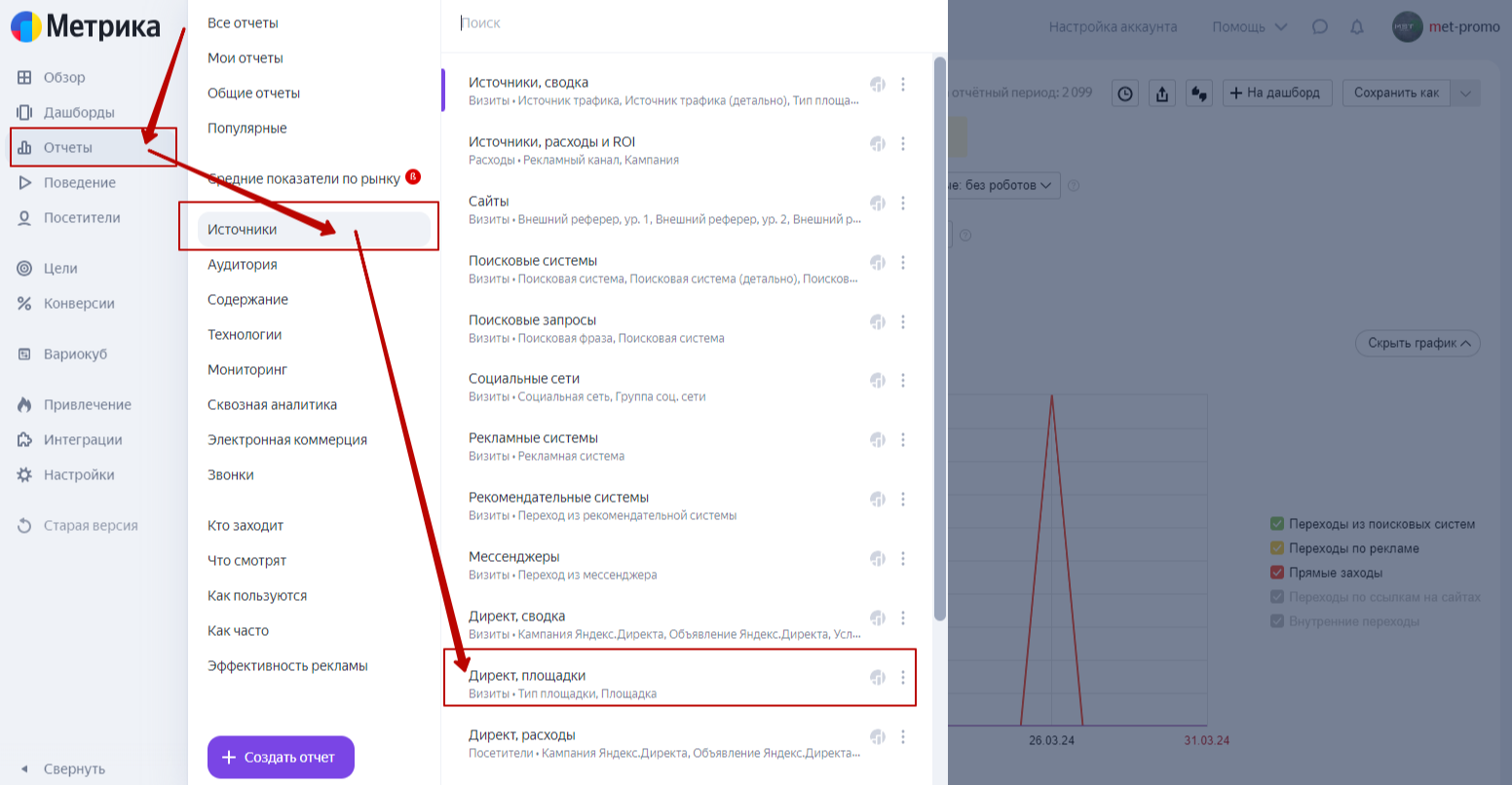The width and height of the screenshot is (1512, 785).
Task: Expand the Помощь dropdown
Action: tap(1249, 27)
